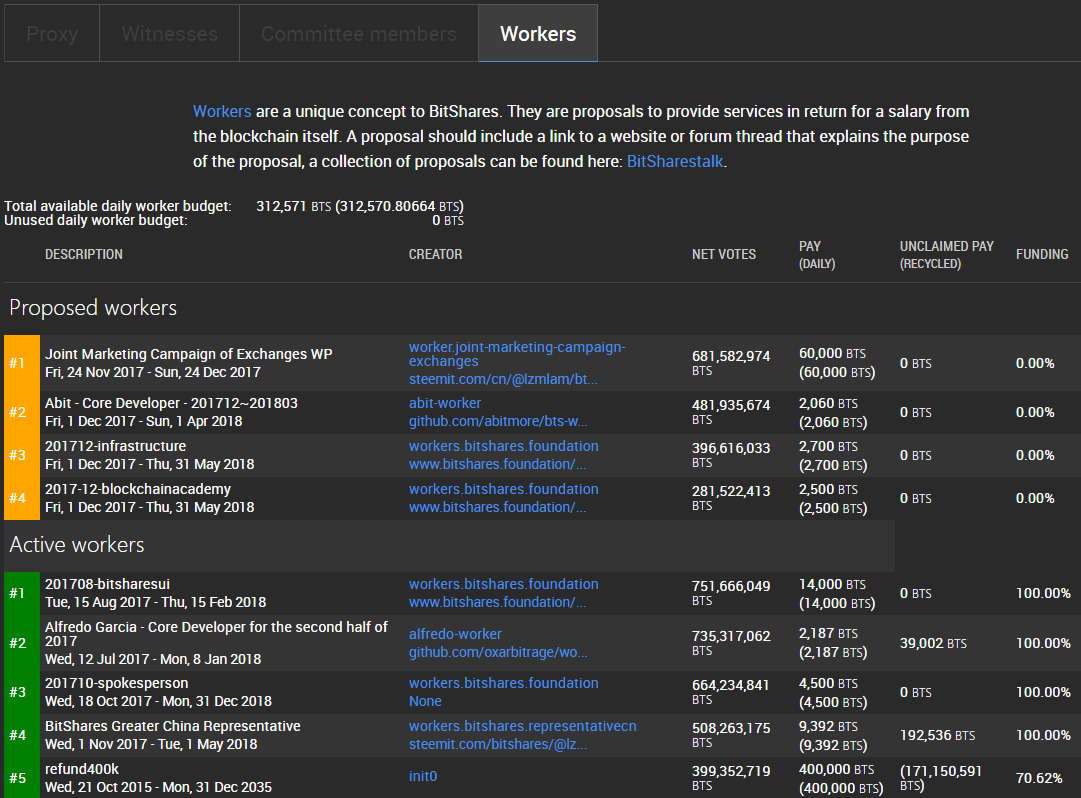Switch to the Proxy tab
1081x798 pixels.
52,34
